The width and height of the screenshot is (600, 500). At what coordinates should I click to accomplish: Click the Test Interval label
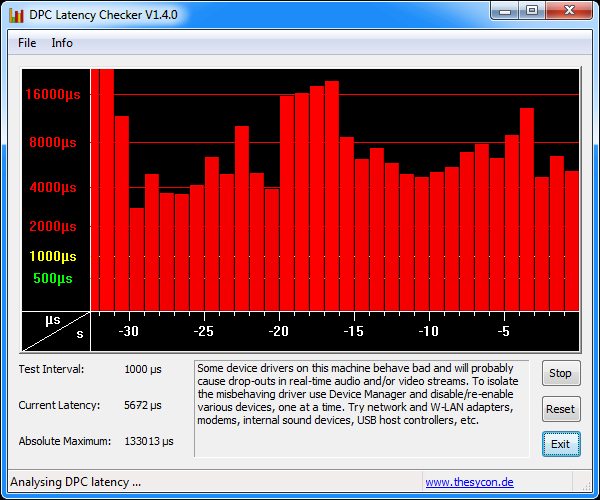pos(51,369)
